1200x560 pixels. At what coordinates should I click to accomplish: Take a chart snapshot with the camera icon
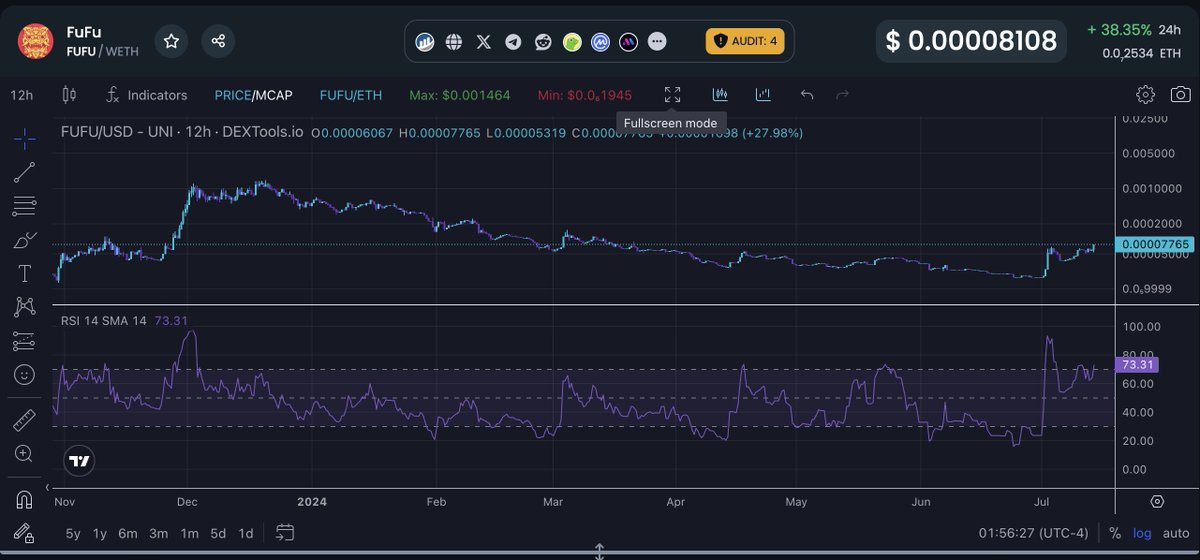click(1181, 94)
